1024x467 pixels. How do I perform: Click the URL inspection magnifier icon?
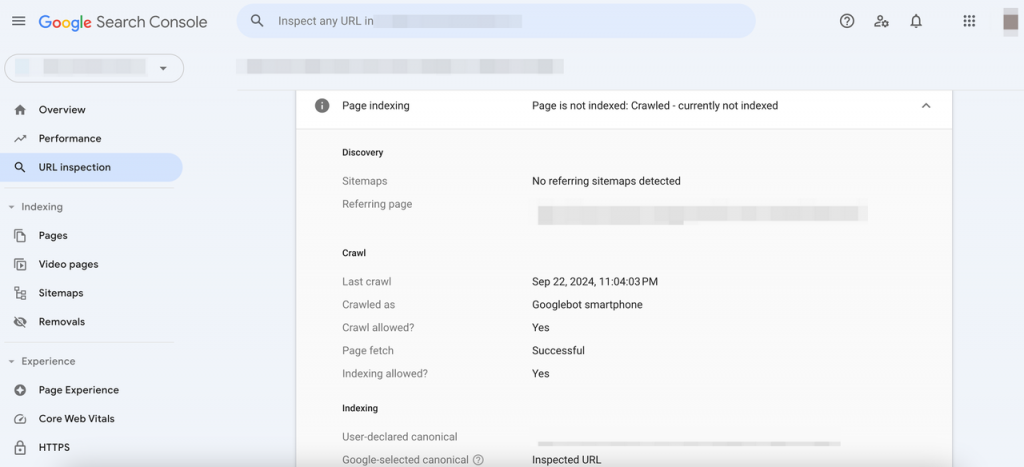(20, 167)
